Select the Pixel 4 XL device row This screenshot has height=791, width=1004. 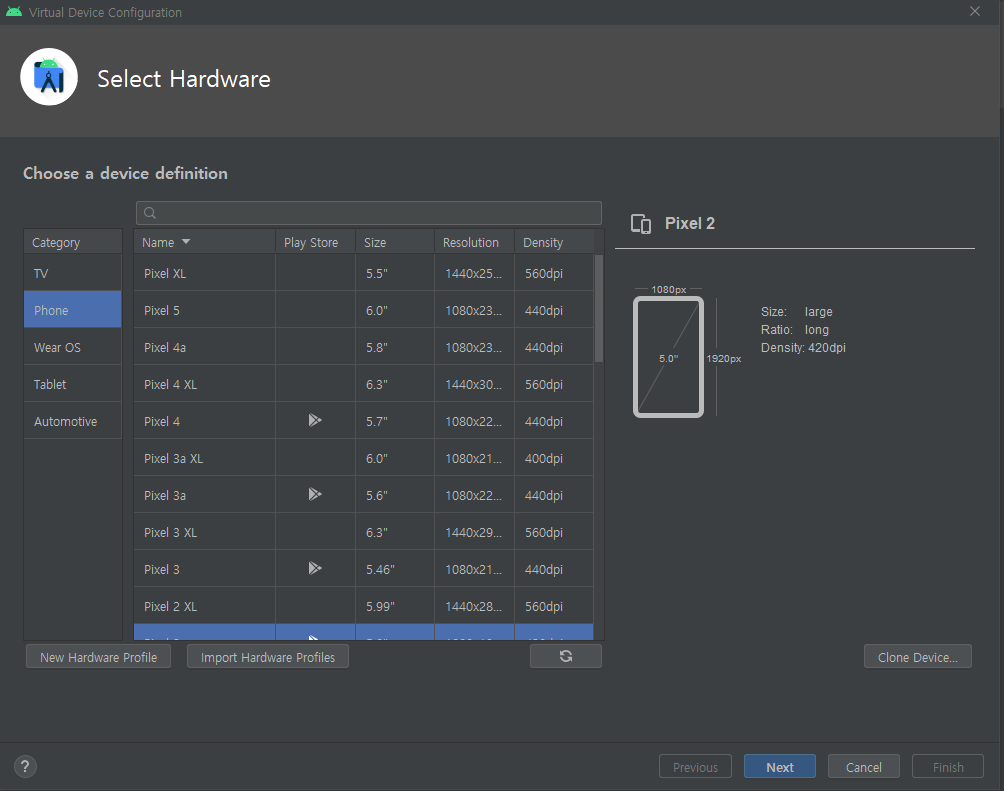click(x=364, y=384)
